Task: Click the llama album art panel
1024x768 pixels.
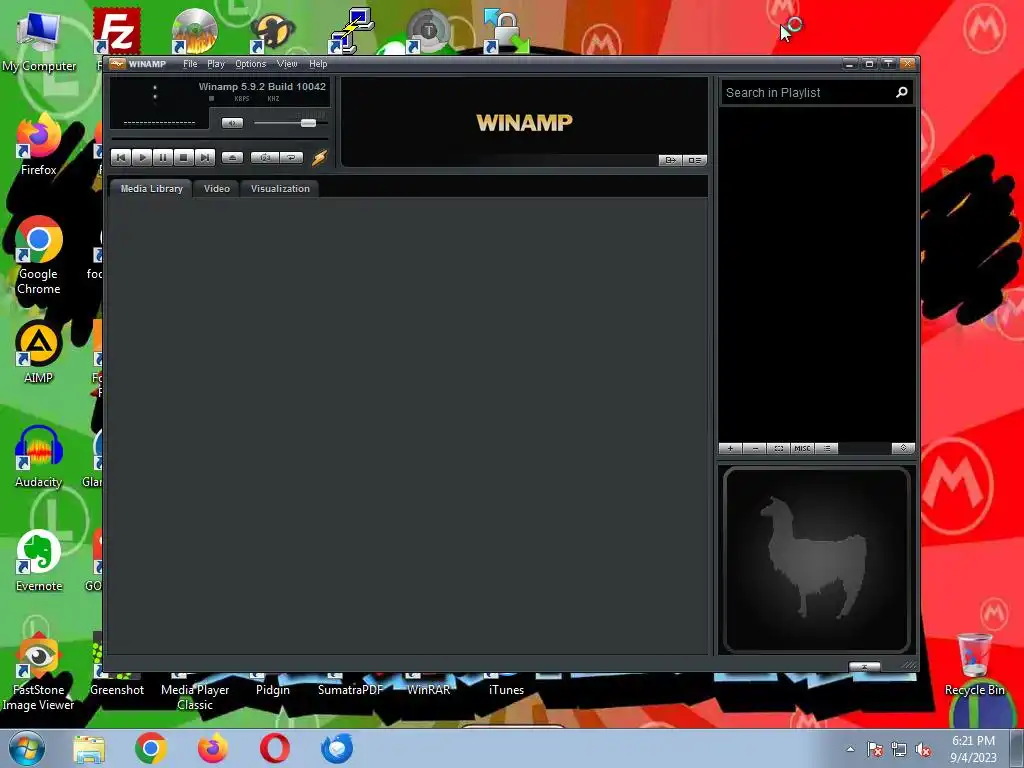Action: click(x=816, y=560)
